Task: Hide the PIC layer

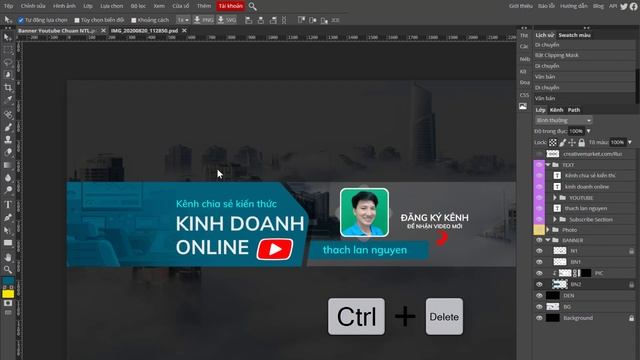Action: (x=539, y=273)
